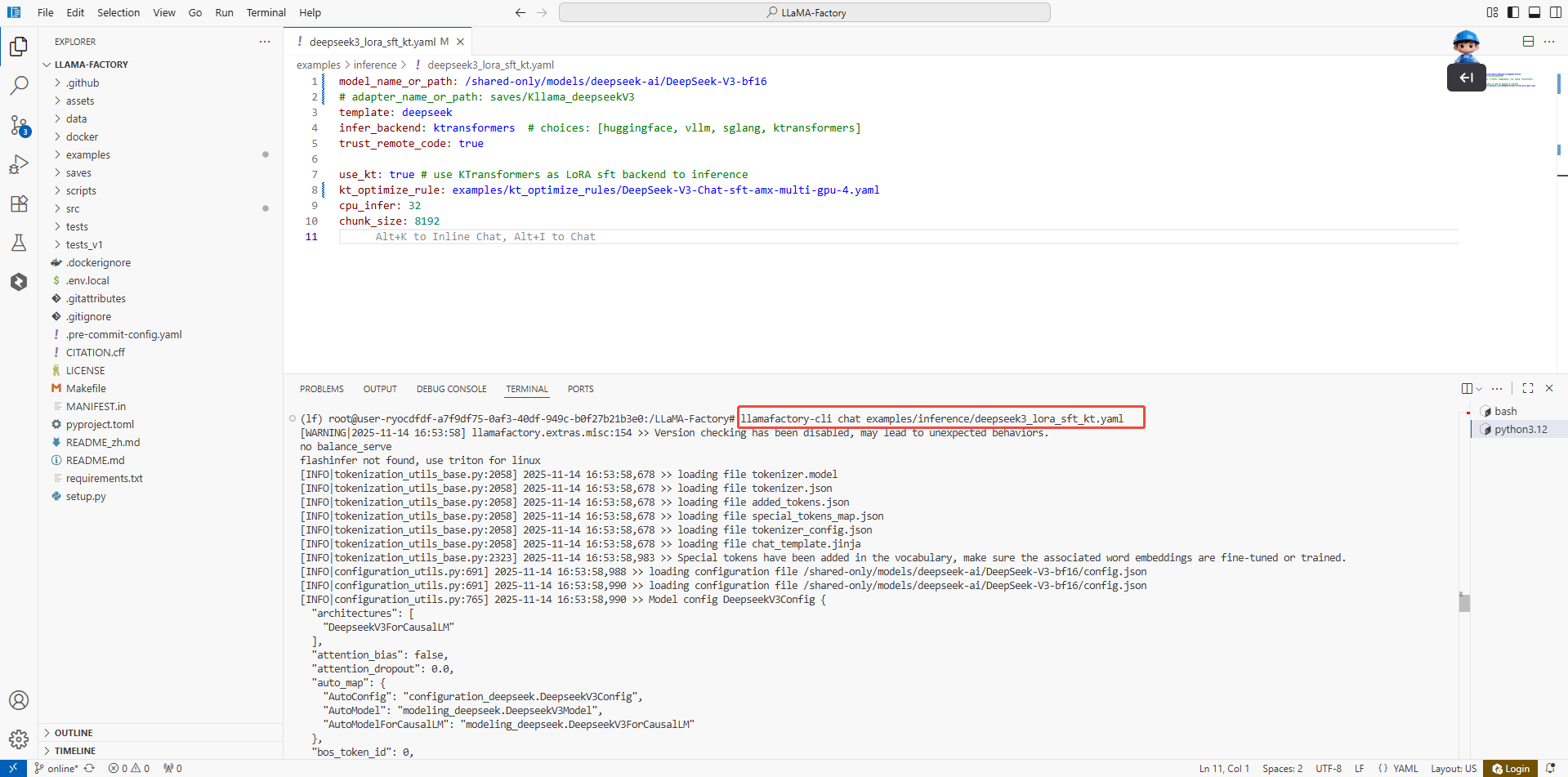
Task: Open the Terminal menu
Action: point(266,12)
